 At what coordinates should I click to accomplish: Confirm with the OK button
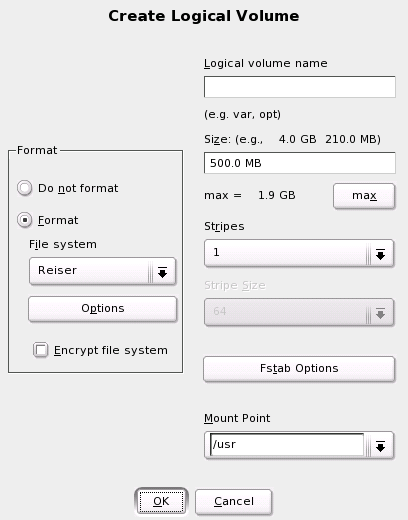161,501
